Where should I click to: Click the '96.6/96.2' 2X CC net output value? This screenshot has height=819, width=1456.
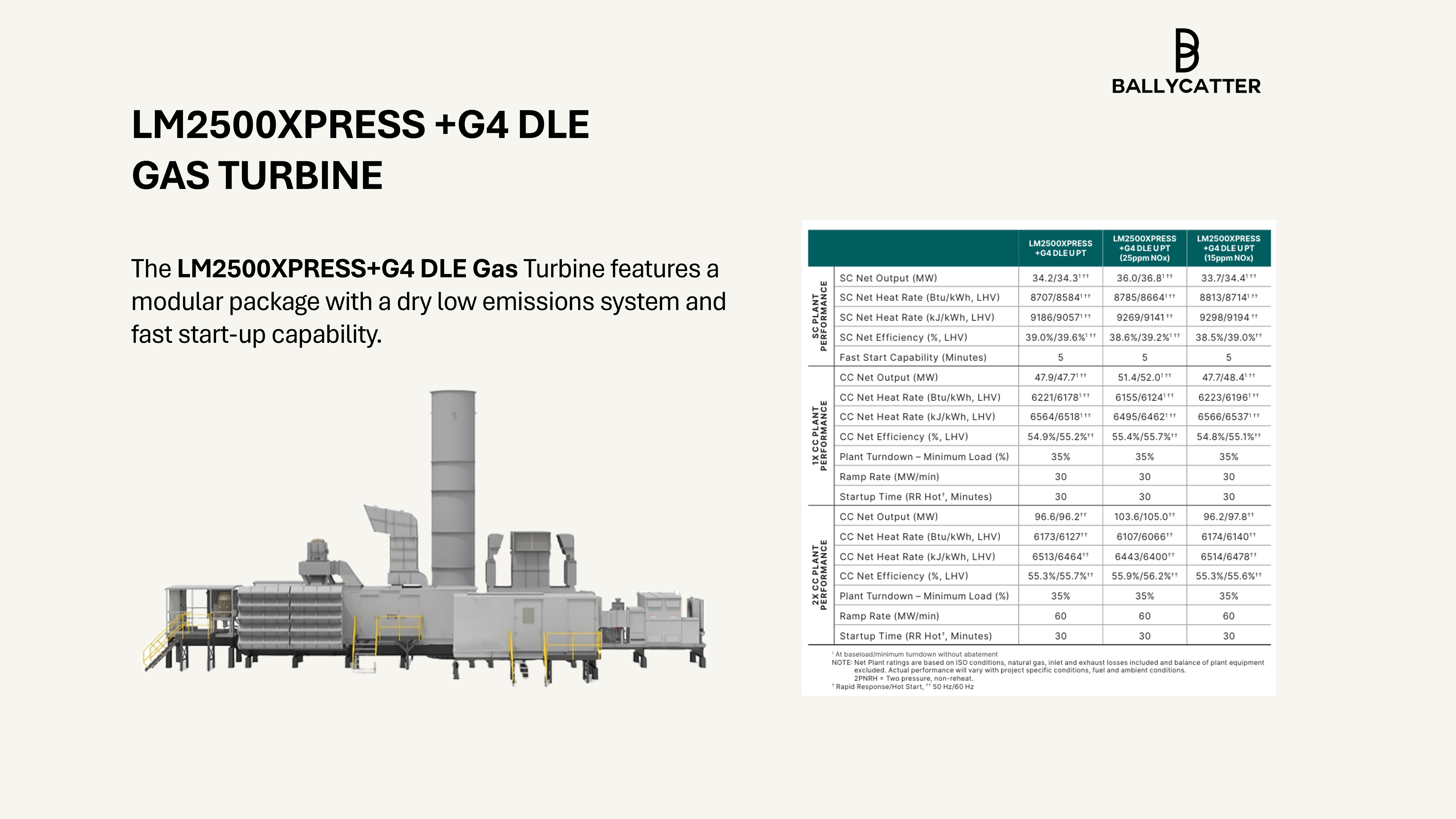1060,517
